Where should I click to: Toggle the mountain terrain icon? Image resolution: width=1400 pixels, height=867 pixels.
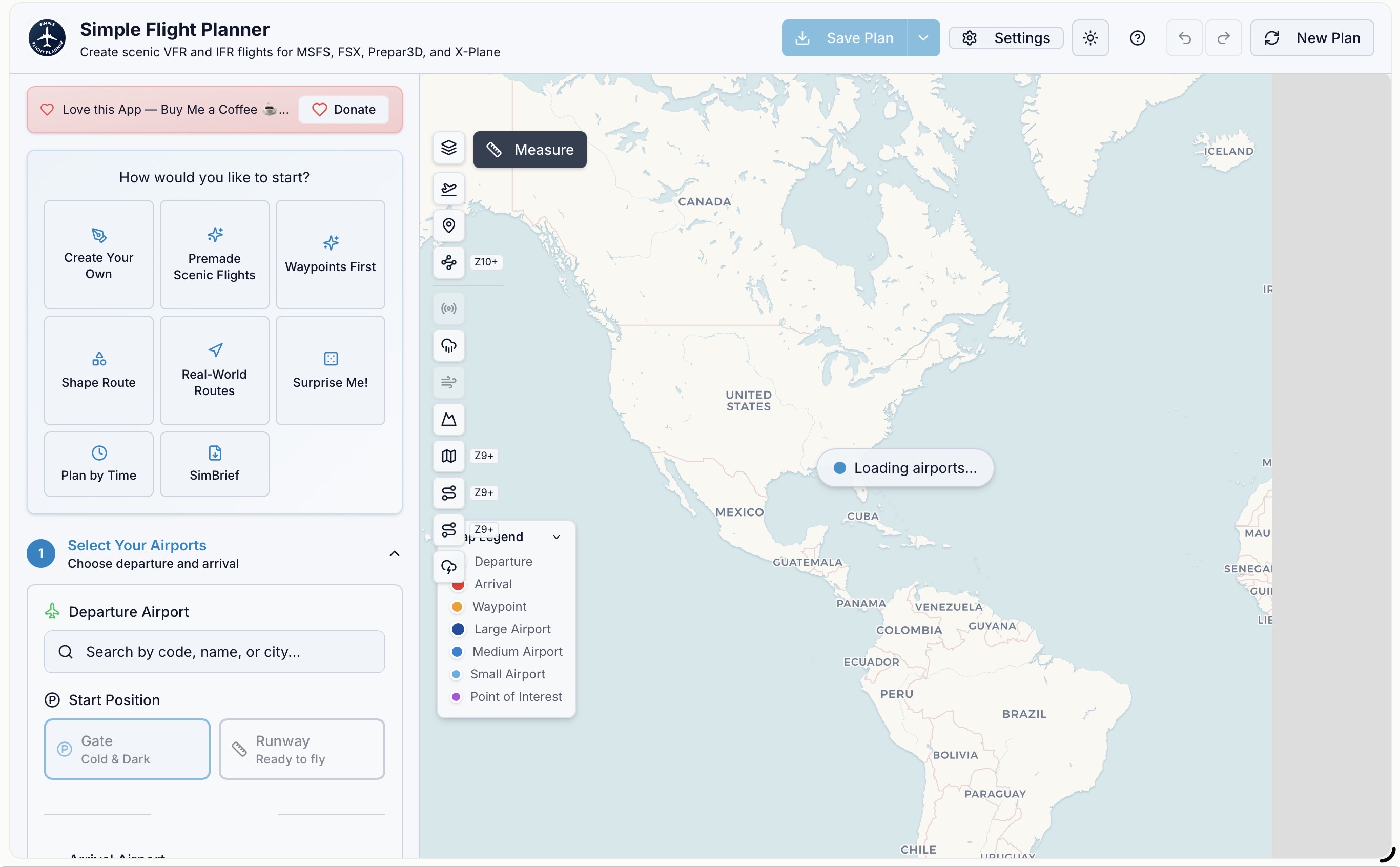(448, 419)
